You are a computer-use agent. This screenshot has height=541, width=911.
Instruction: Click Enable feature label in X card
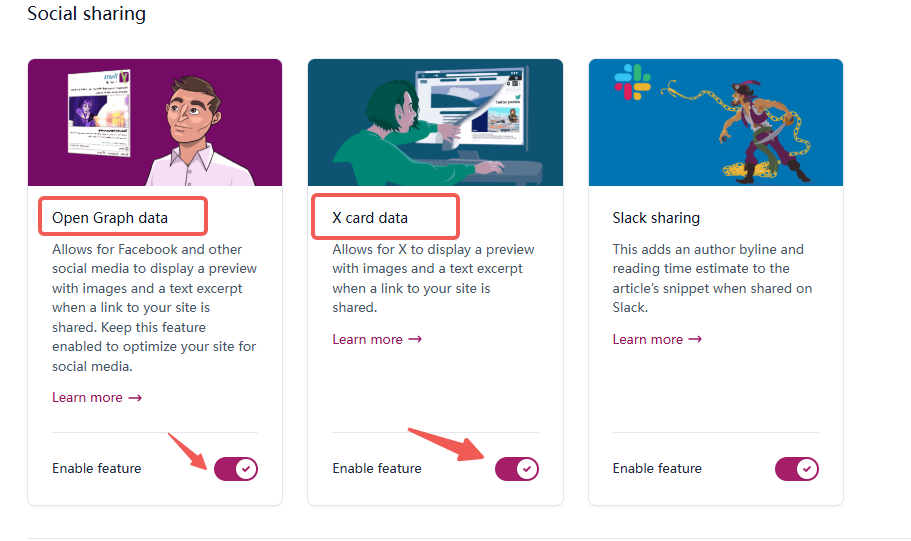377,468
